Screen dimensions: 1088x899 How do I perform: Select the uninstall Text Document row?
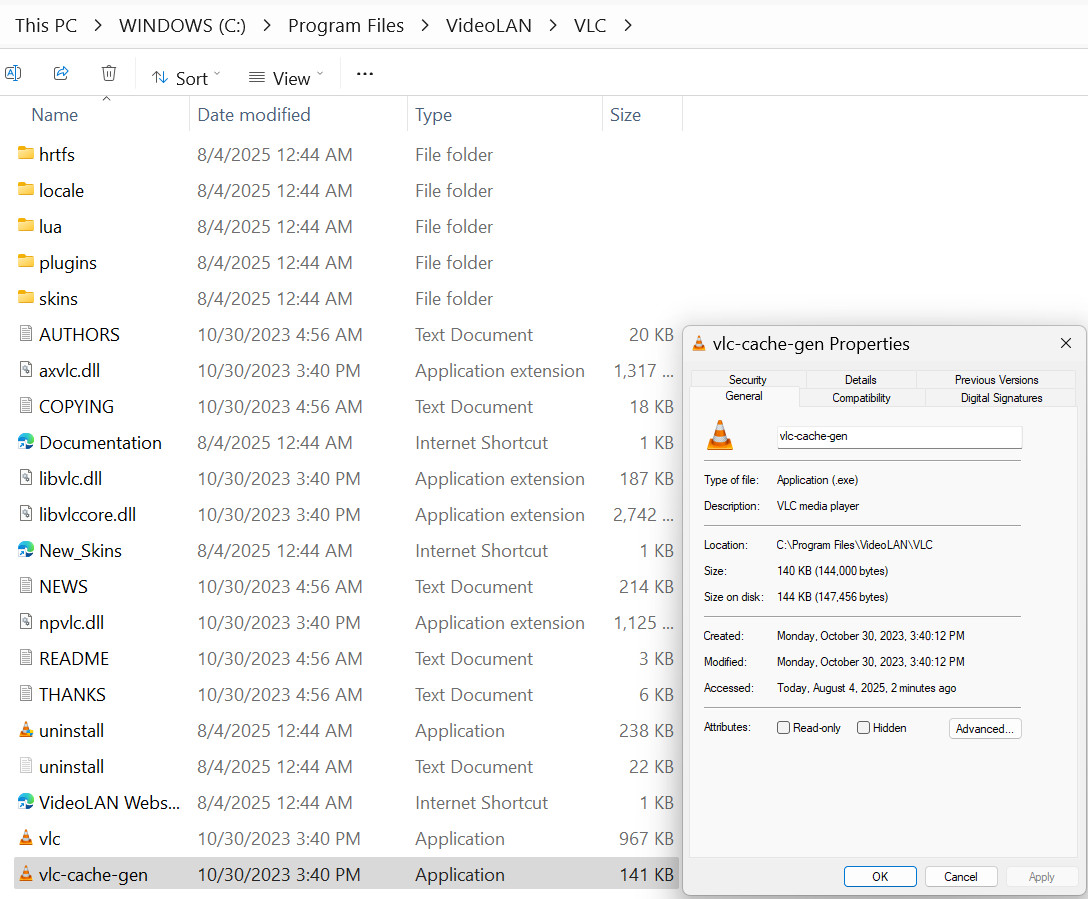[x=345, y=767]
